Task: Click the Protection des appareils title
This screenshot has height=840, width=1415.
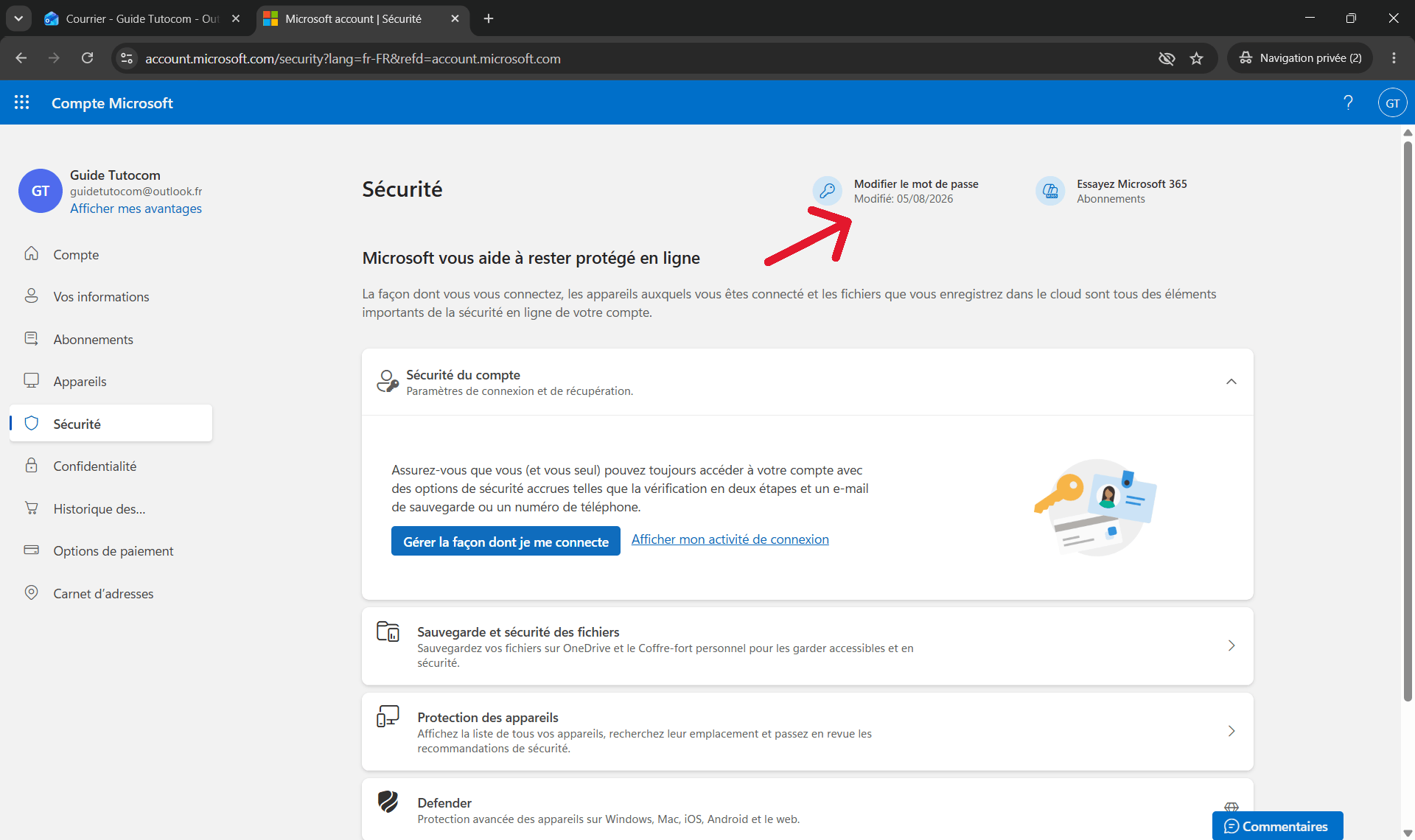Action: coord(488,717)
